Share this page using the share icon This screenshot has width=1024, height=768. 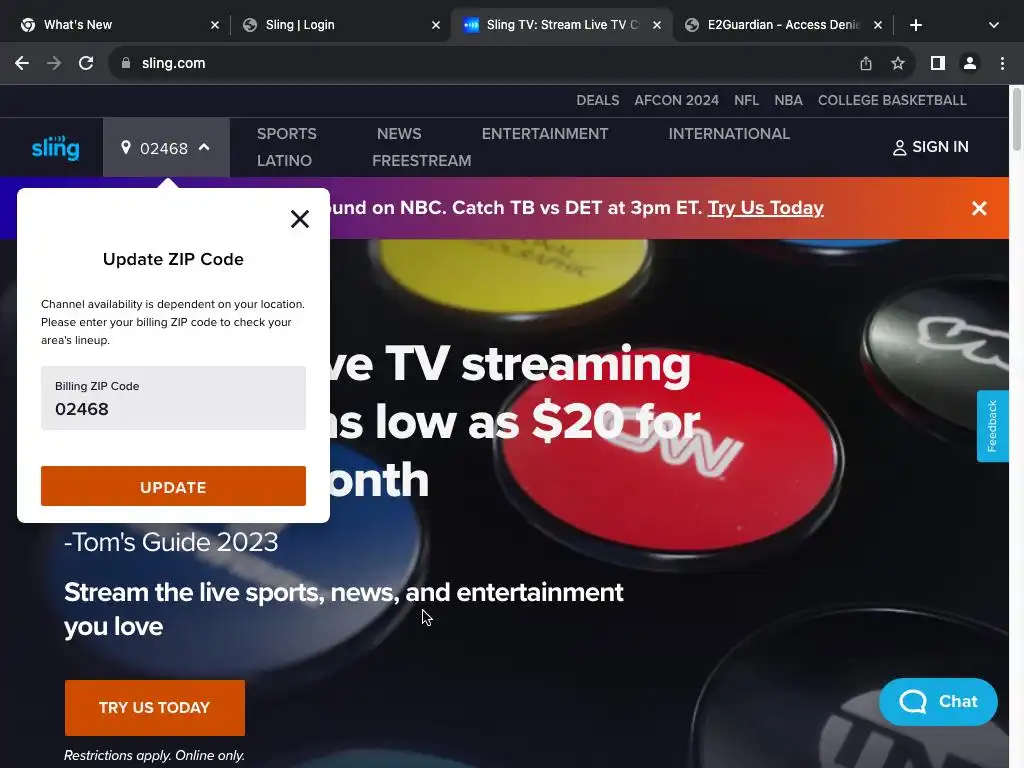point(866,63)
